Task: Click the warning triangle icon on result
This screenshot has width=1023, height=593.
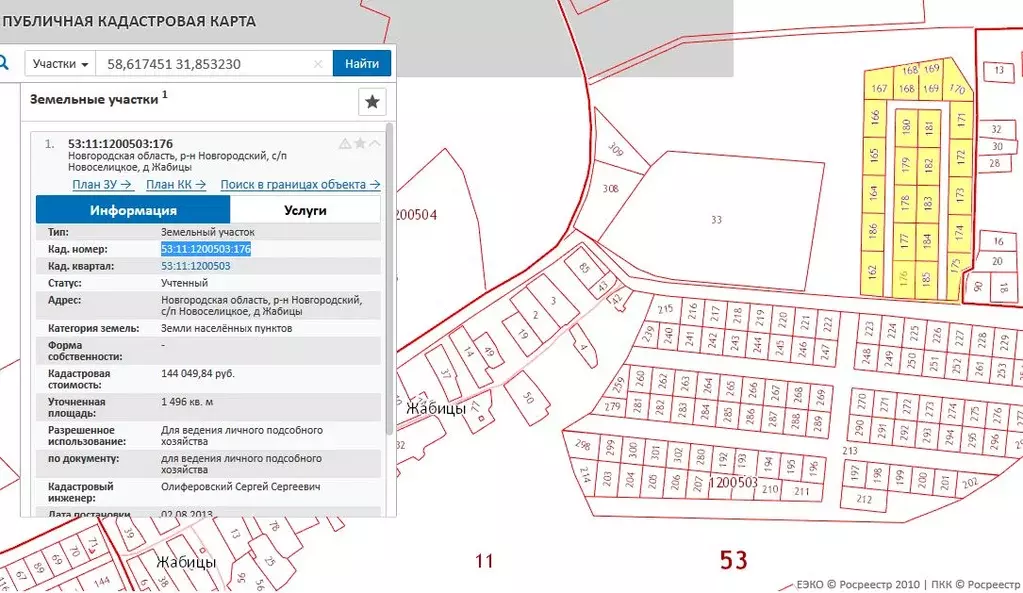Action: (x=345, y=144)
